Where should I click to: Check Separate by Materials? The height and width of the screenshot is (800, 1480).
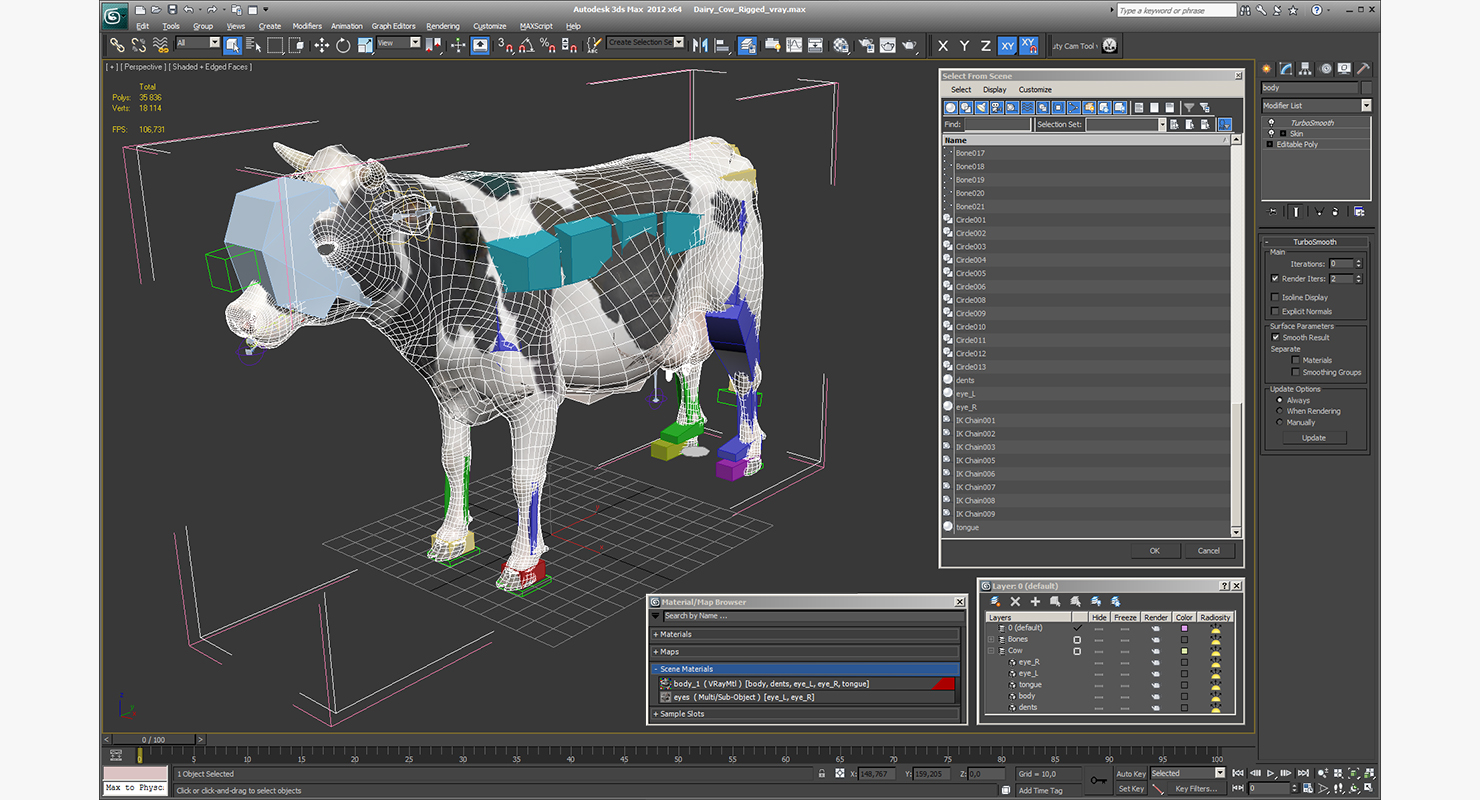(1296, 360)
